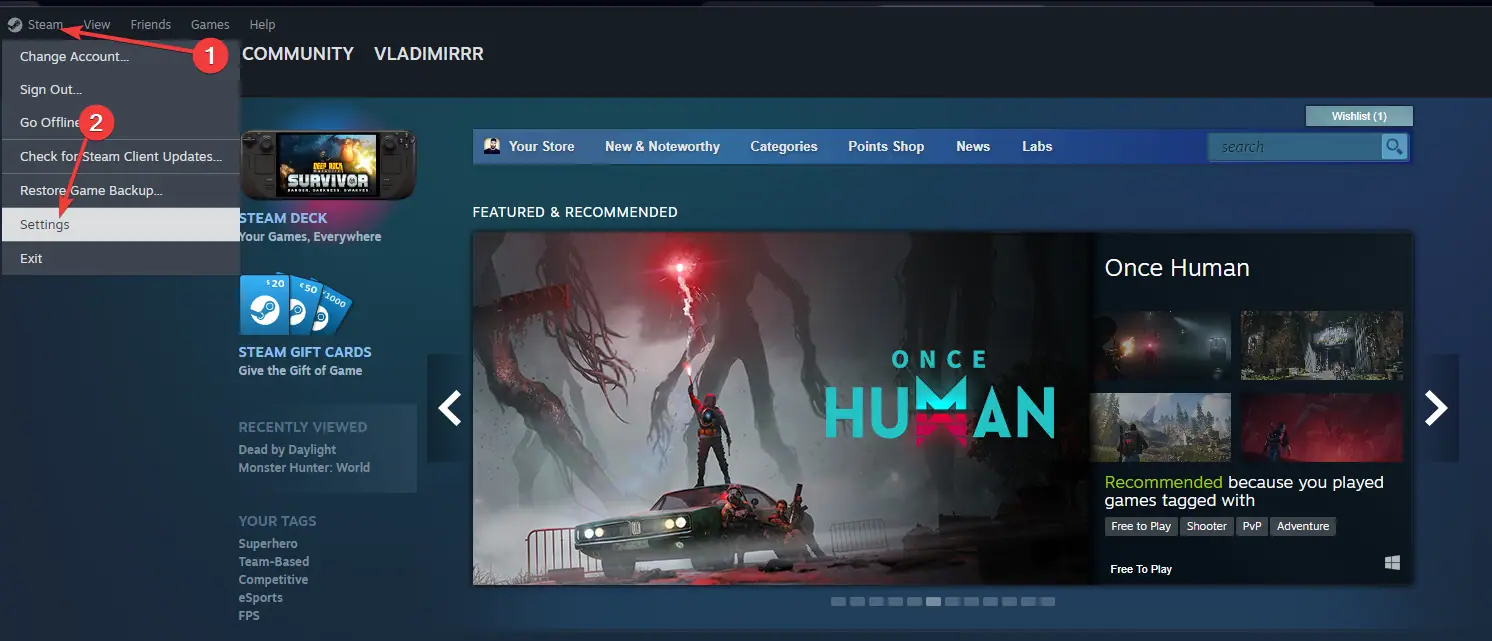Select the FPS tag
The height and width of the screenshot is (641, 1492).
click(249, 616)
